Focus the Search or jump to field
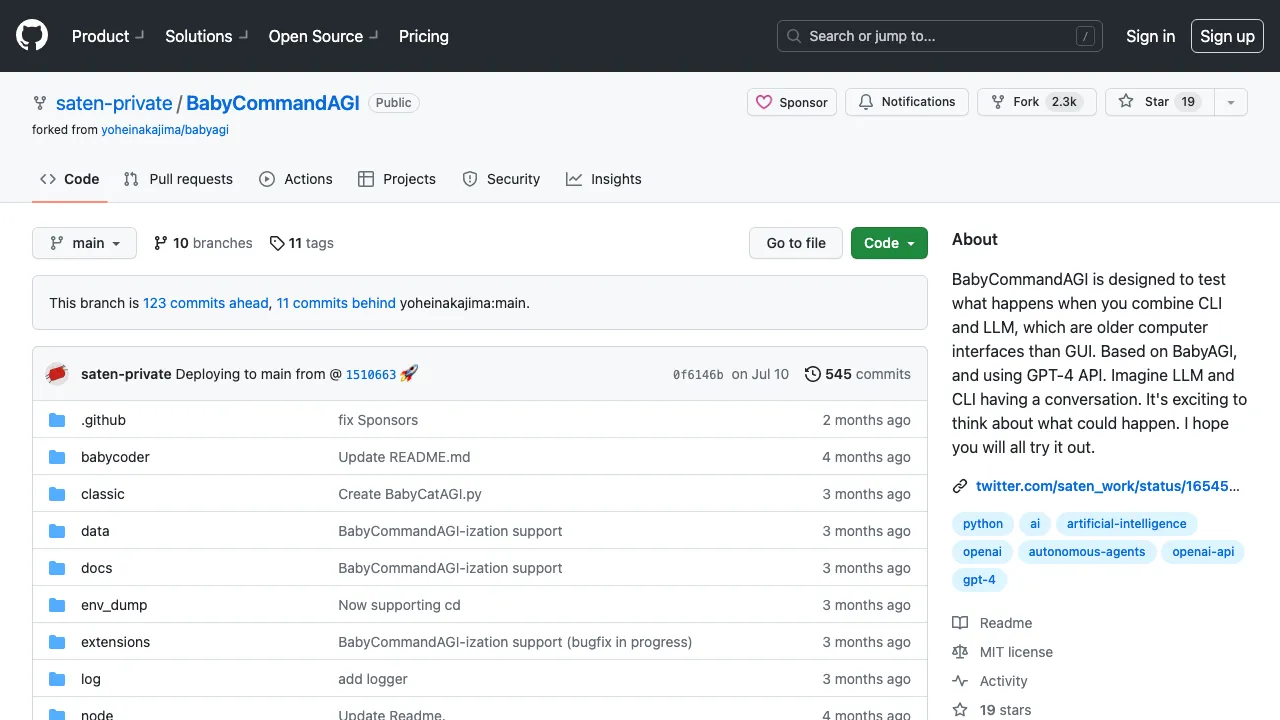 (940, 36)
